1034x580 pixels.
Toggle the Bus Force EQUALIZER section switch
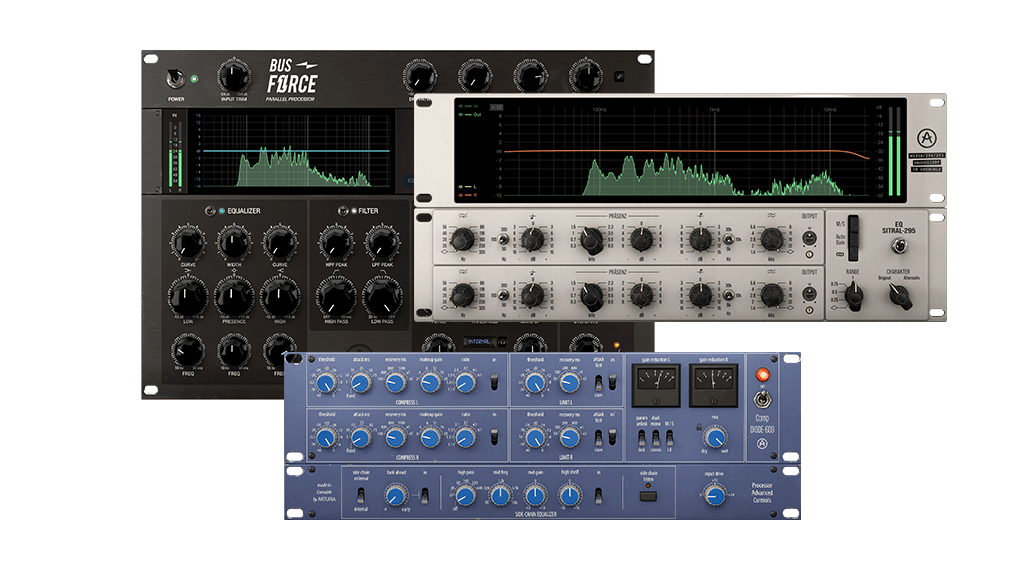click(x=210, y=211)
